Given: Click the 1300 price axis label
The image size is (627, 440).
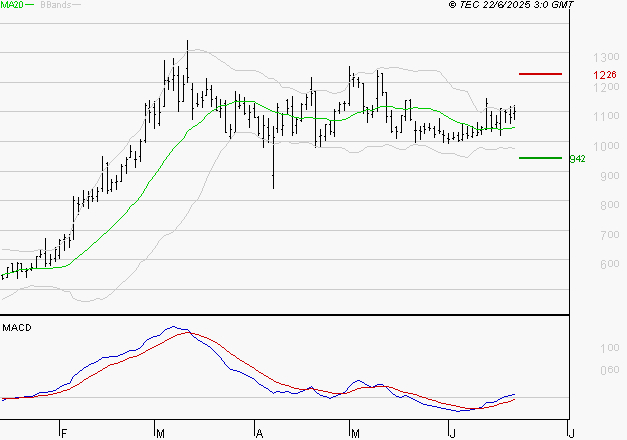Looking at the screenshot, I should pos(606,57).
